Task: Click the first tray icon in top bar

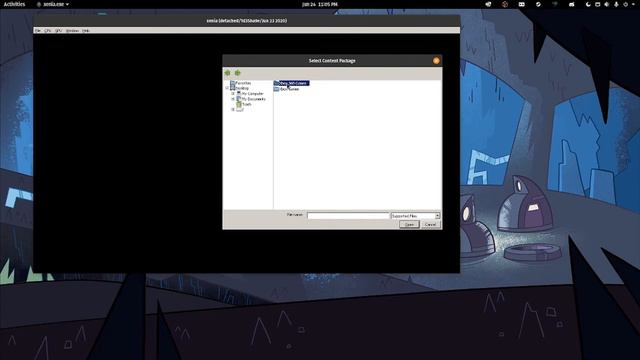Action: pos(488,4)
